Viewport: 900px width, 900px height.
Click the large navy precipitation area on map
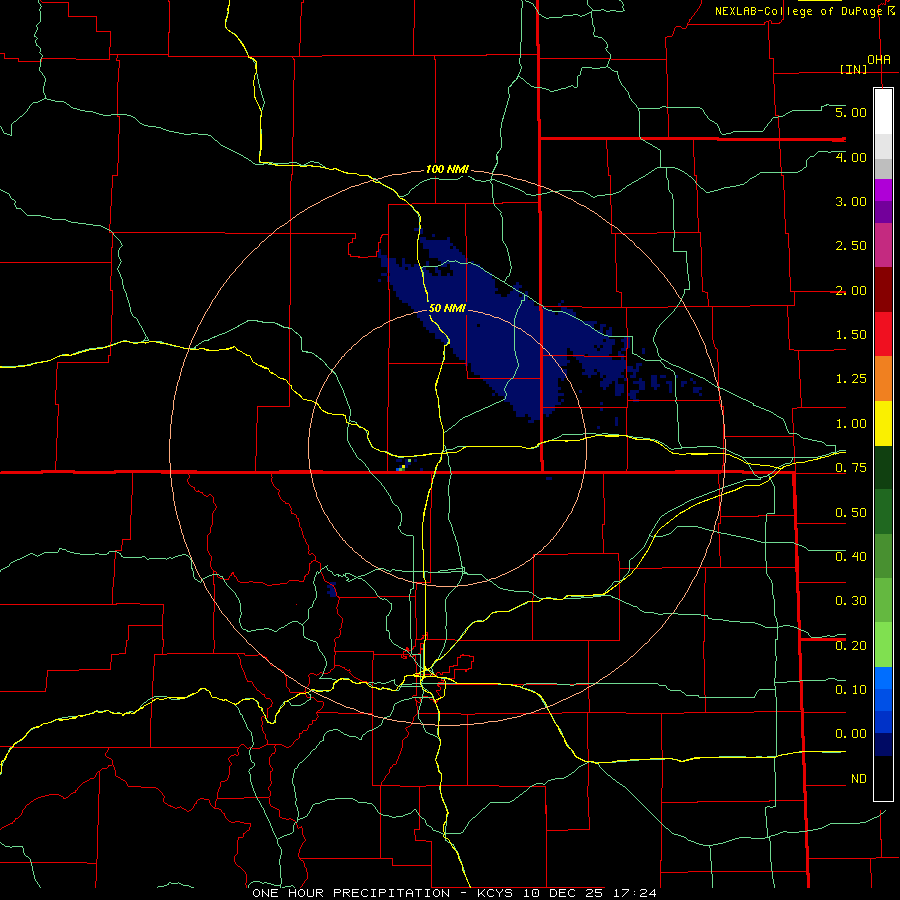coord(494,339)
